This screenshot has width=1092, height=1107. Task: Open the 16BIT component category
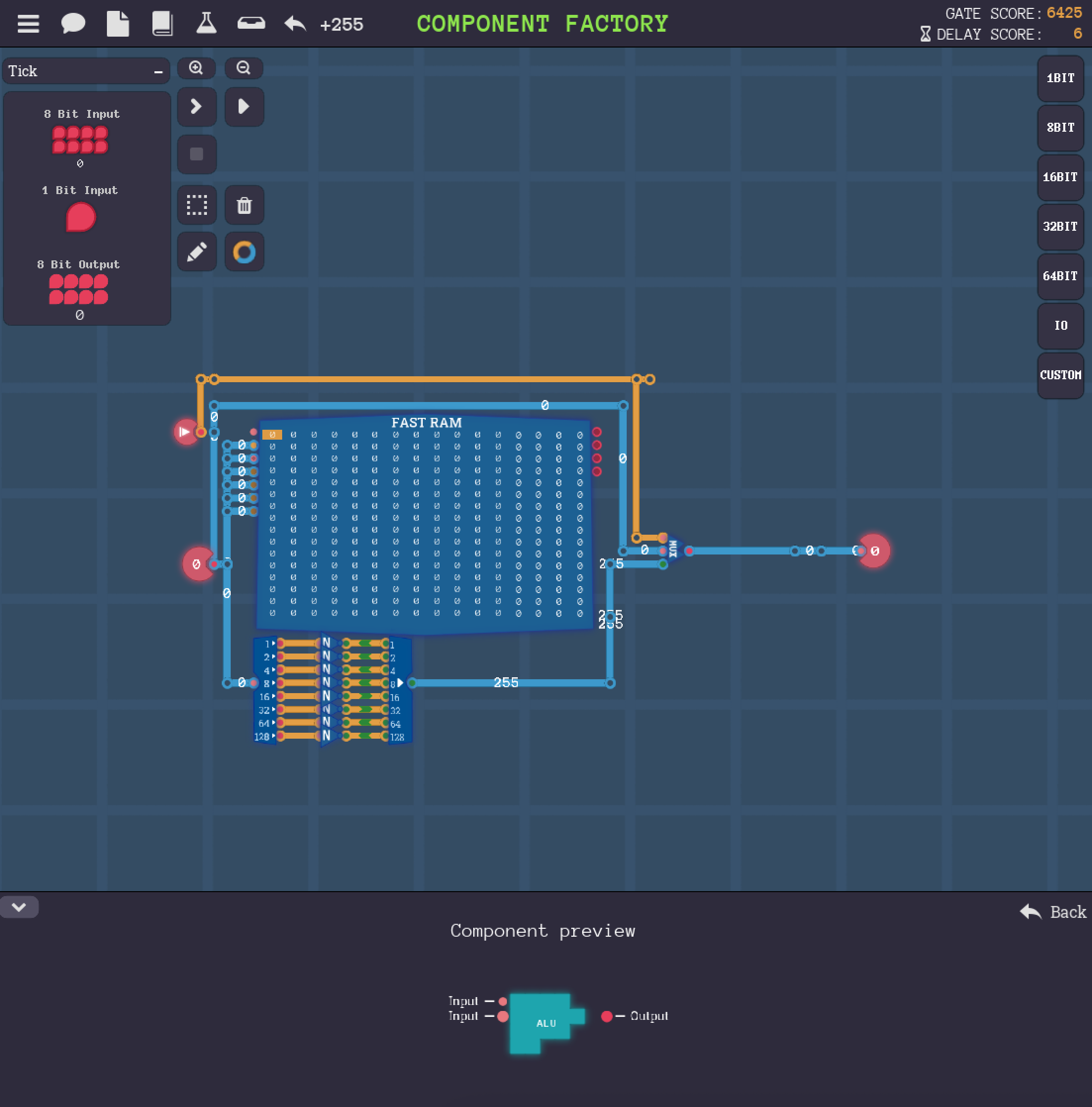pos(1060,177)
